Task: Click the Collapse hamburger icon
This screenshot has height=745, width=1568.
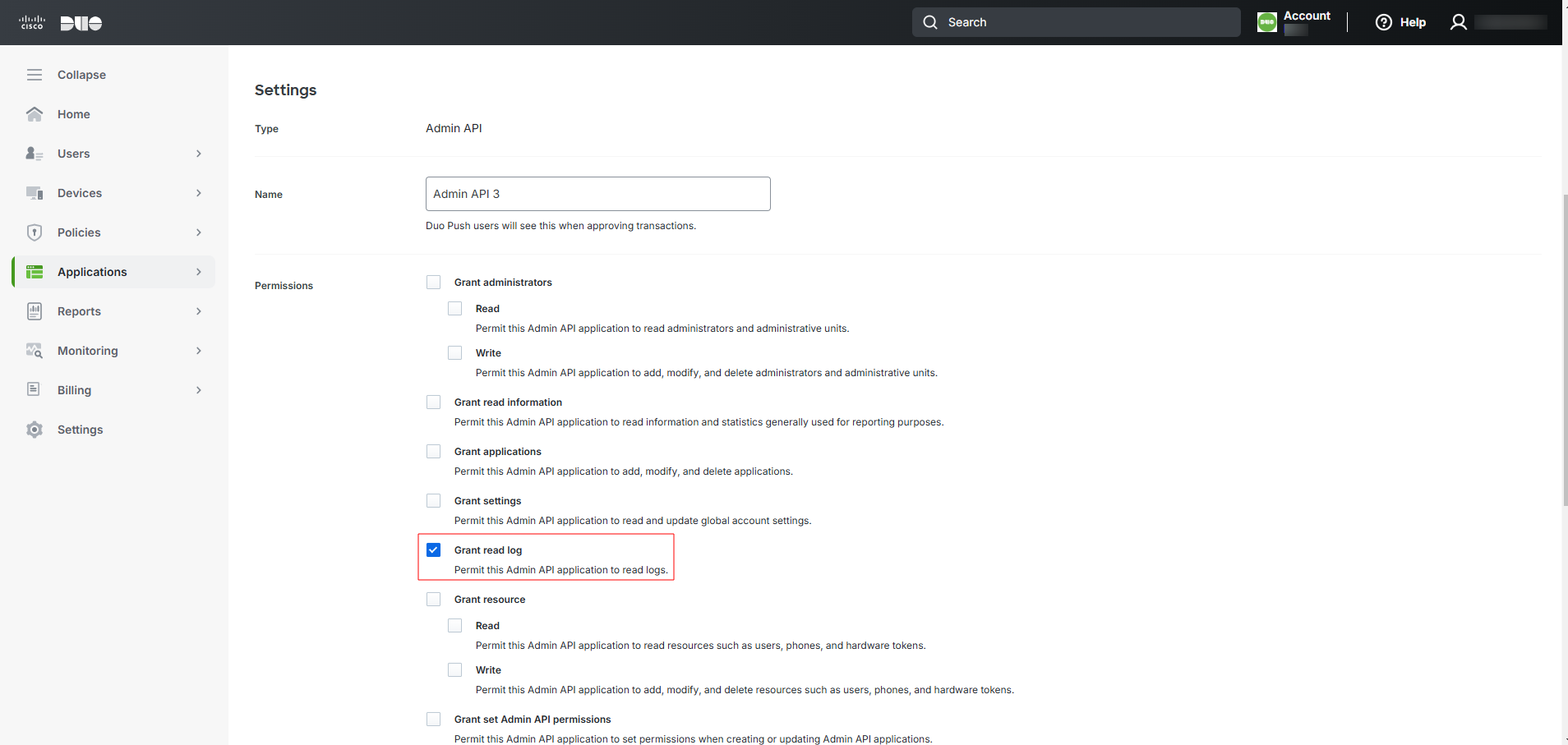Action: (35, 75)
